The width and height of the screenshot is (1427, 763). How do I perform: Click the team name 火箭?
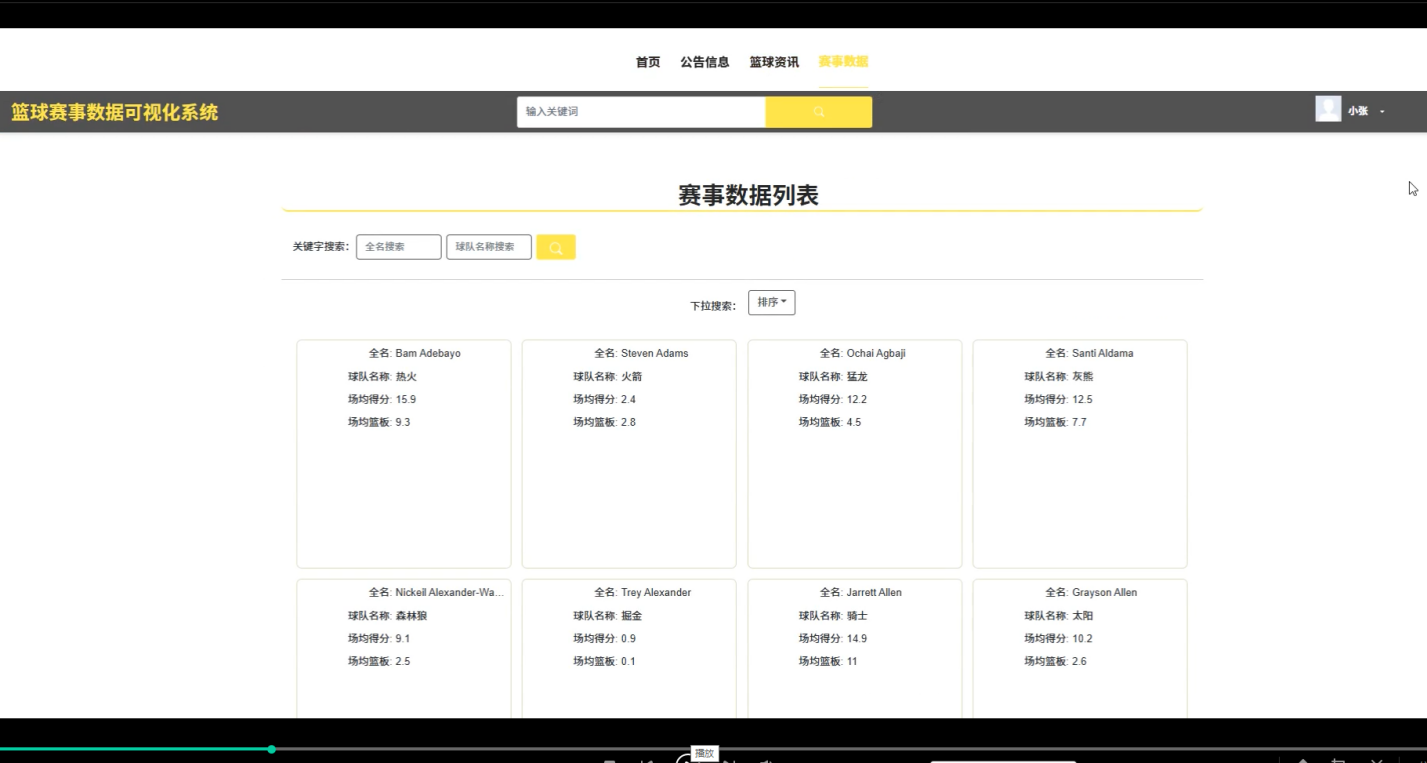pos(632,377)
